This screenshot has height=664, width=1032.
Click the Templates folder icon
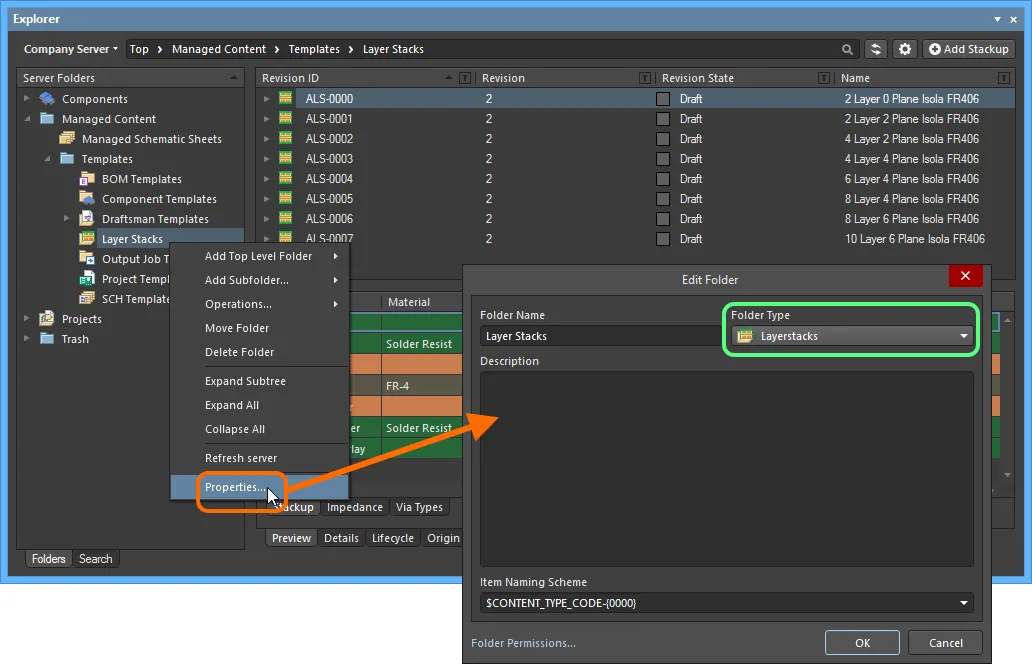[x=66, y=159]
